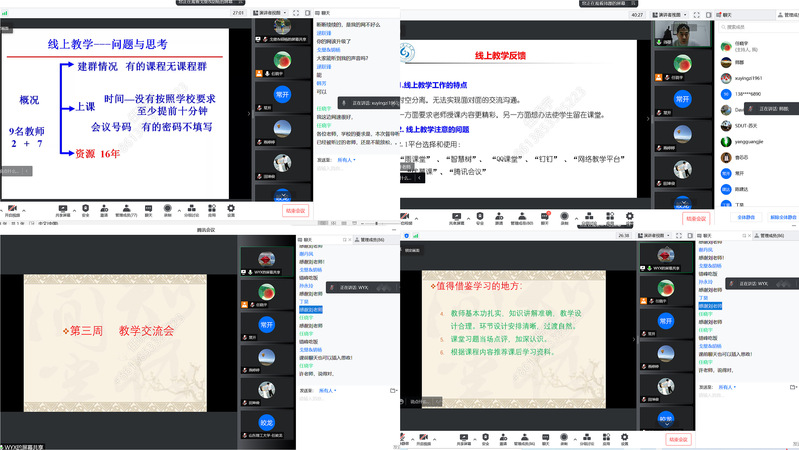Toggle 开启视频 camera in 问题与思考 meeting toolbar

pyautogui.click(x=12, y=209)
